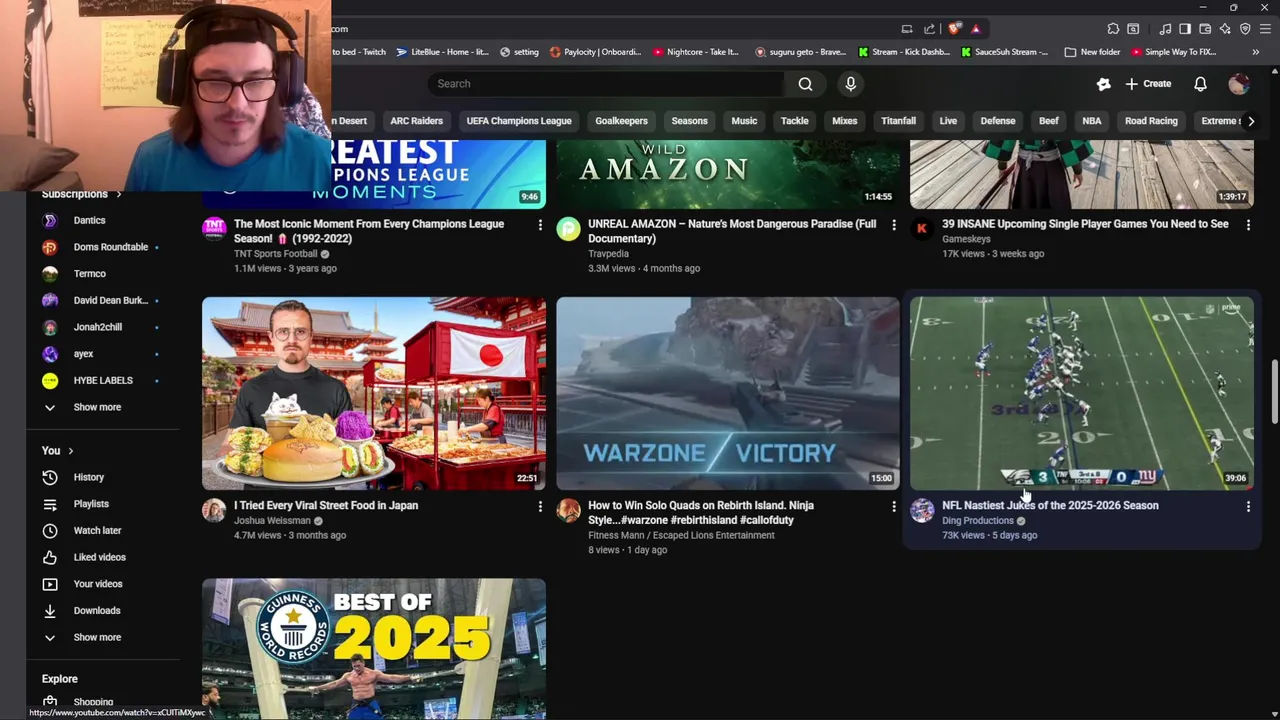Viewport: 1280px width, 720px height.
Task: Open Dantics channel subscription
Action: click(x=89, y=220)
